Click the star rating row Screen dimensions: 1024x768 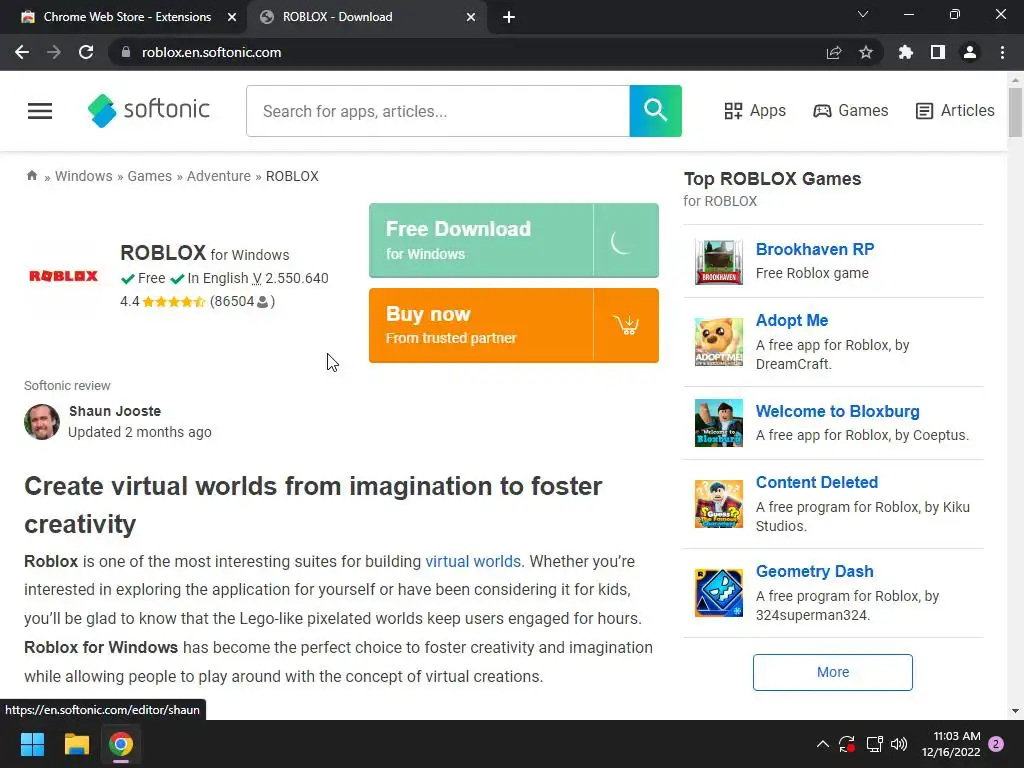[174, 302]
